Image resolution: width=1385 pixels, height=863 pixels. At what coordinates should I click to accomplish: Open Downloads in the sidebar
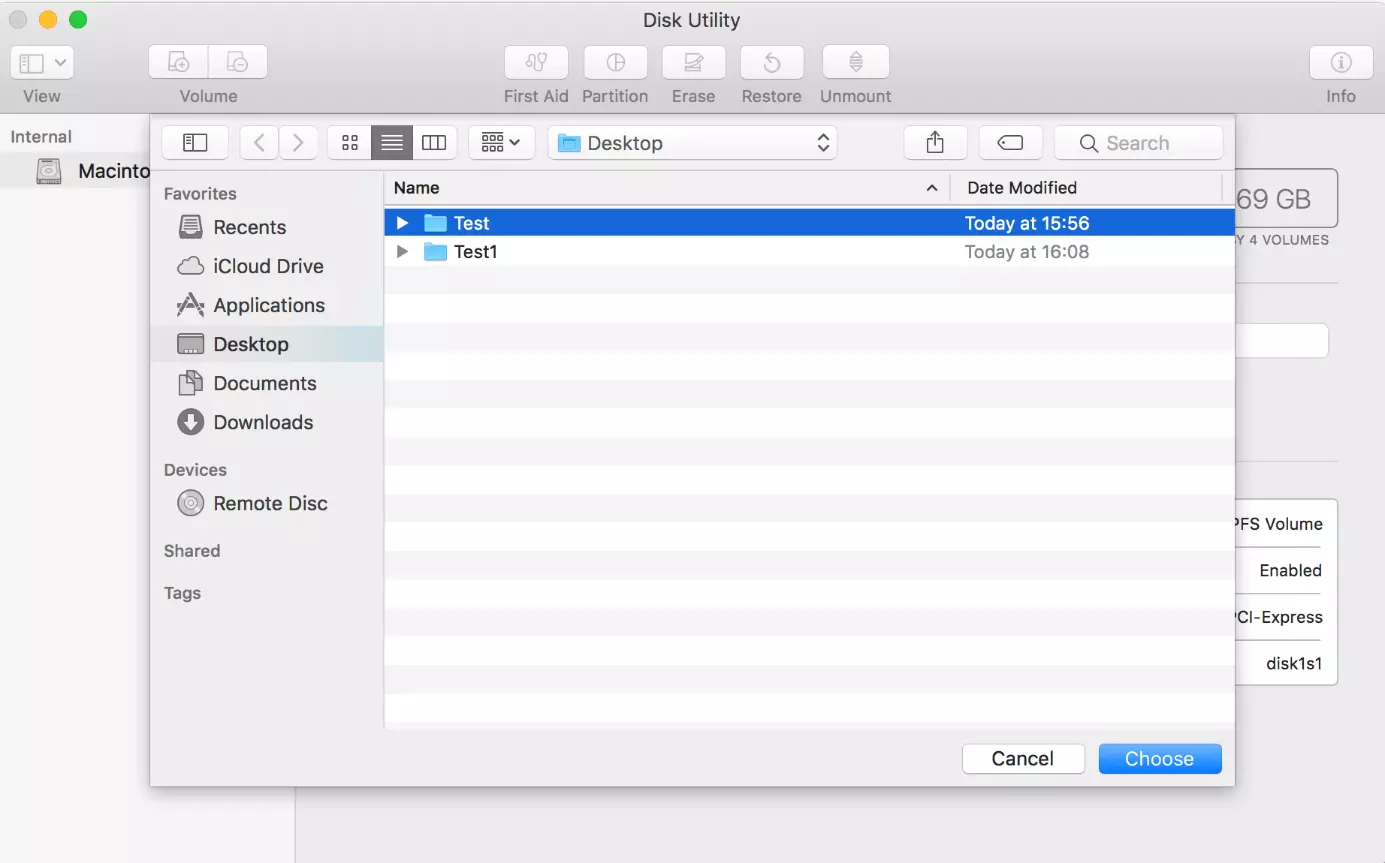[263, 422]
